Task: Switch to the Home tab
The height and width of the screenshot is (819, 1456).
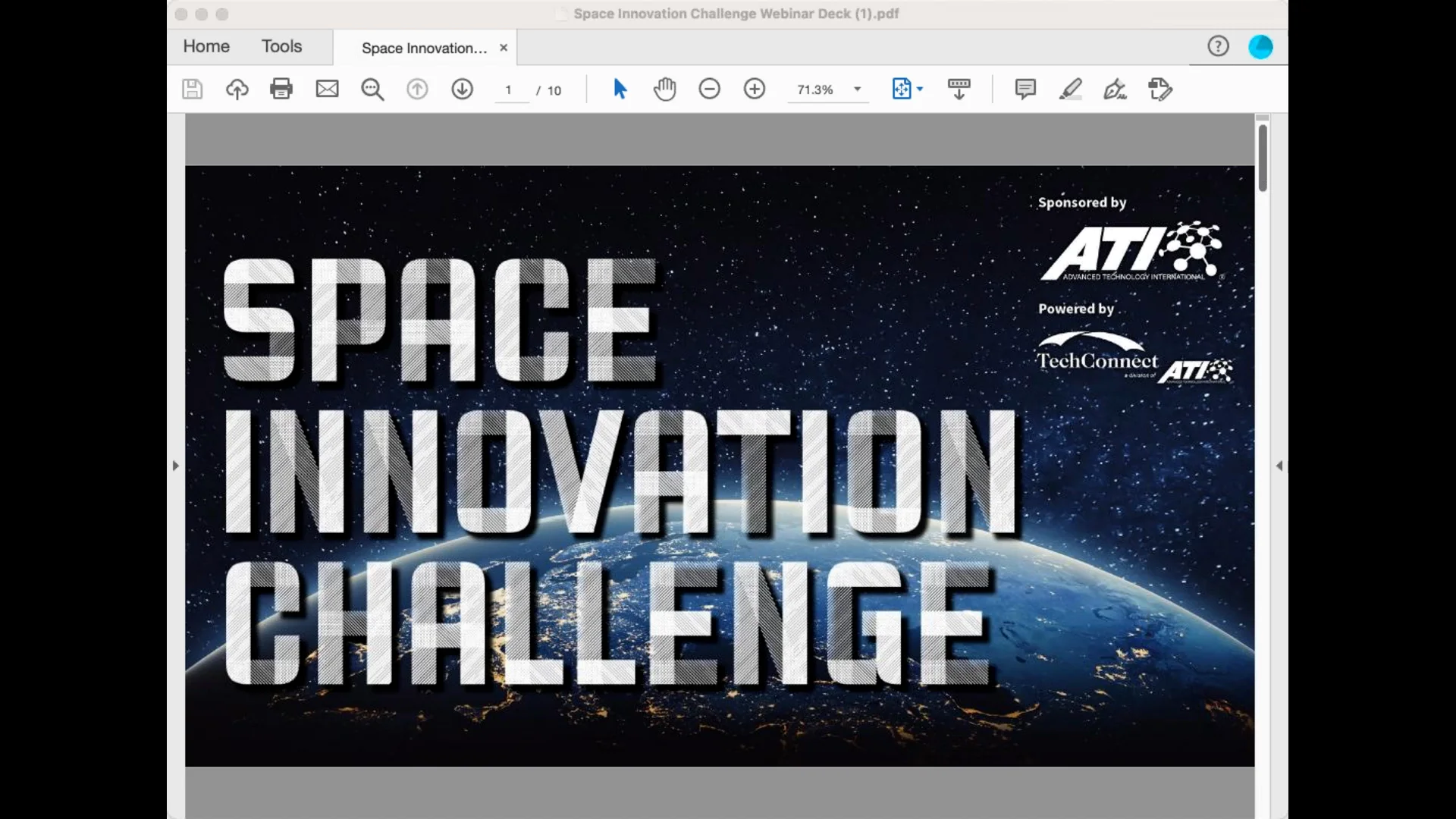Action: (x=206, y=46)
